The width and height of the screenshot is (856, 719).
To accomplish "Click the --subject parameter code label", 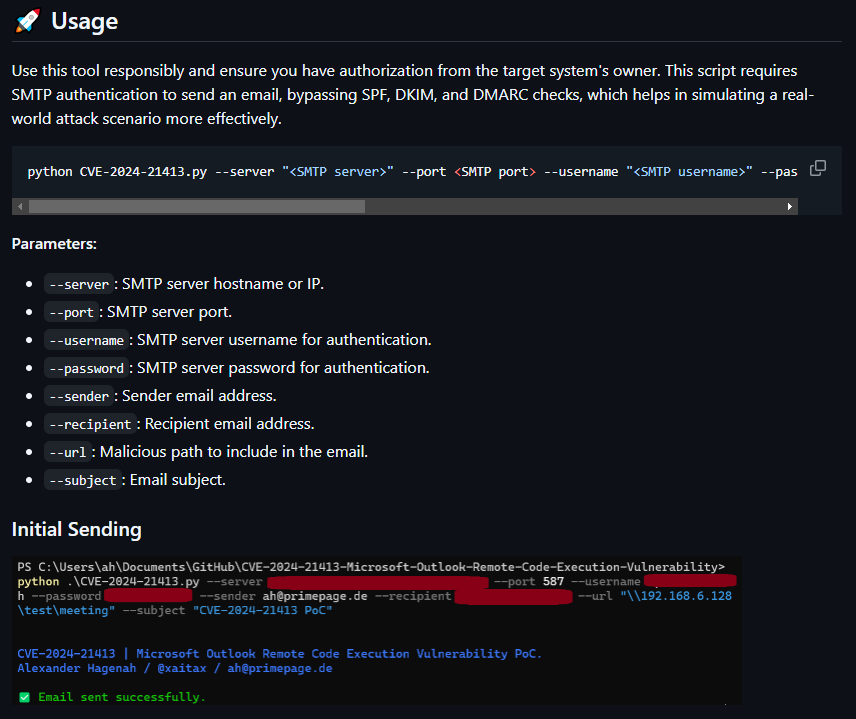I will (83, 480).
